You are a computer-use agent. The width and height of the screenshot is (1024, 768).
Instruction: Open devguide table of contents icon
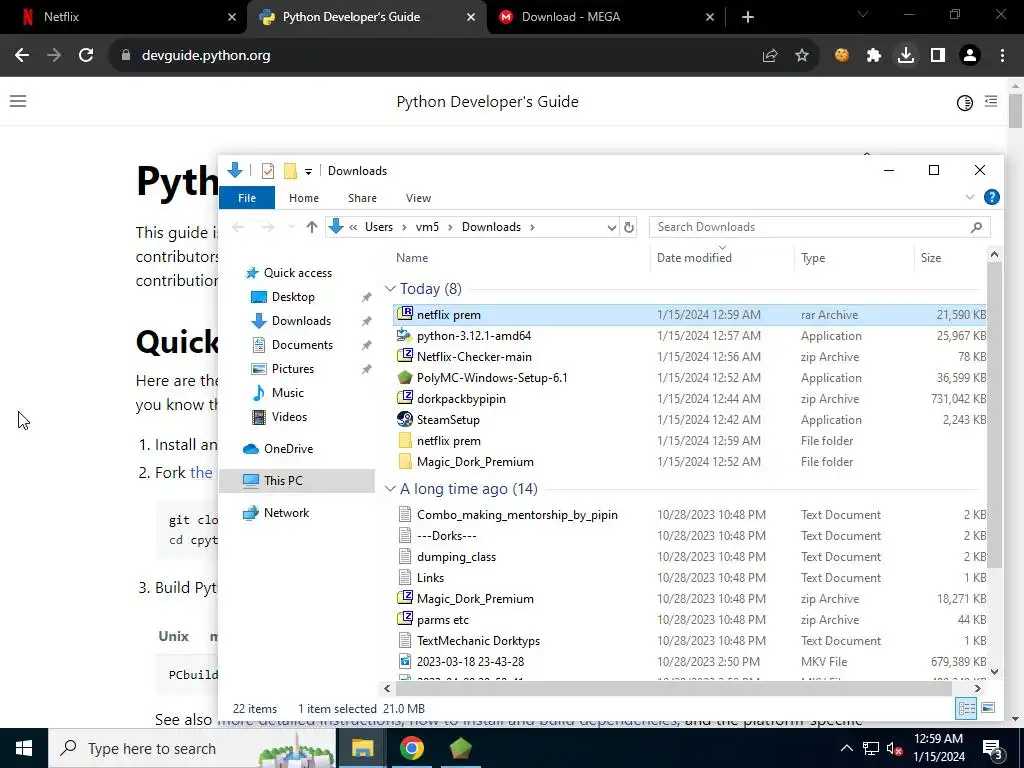tap(991, 101)
